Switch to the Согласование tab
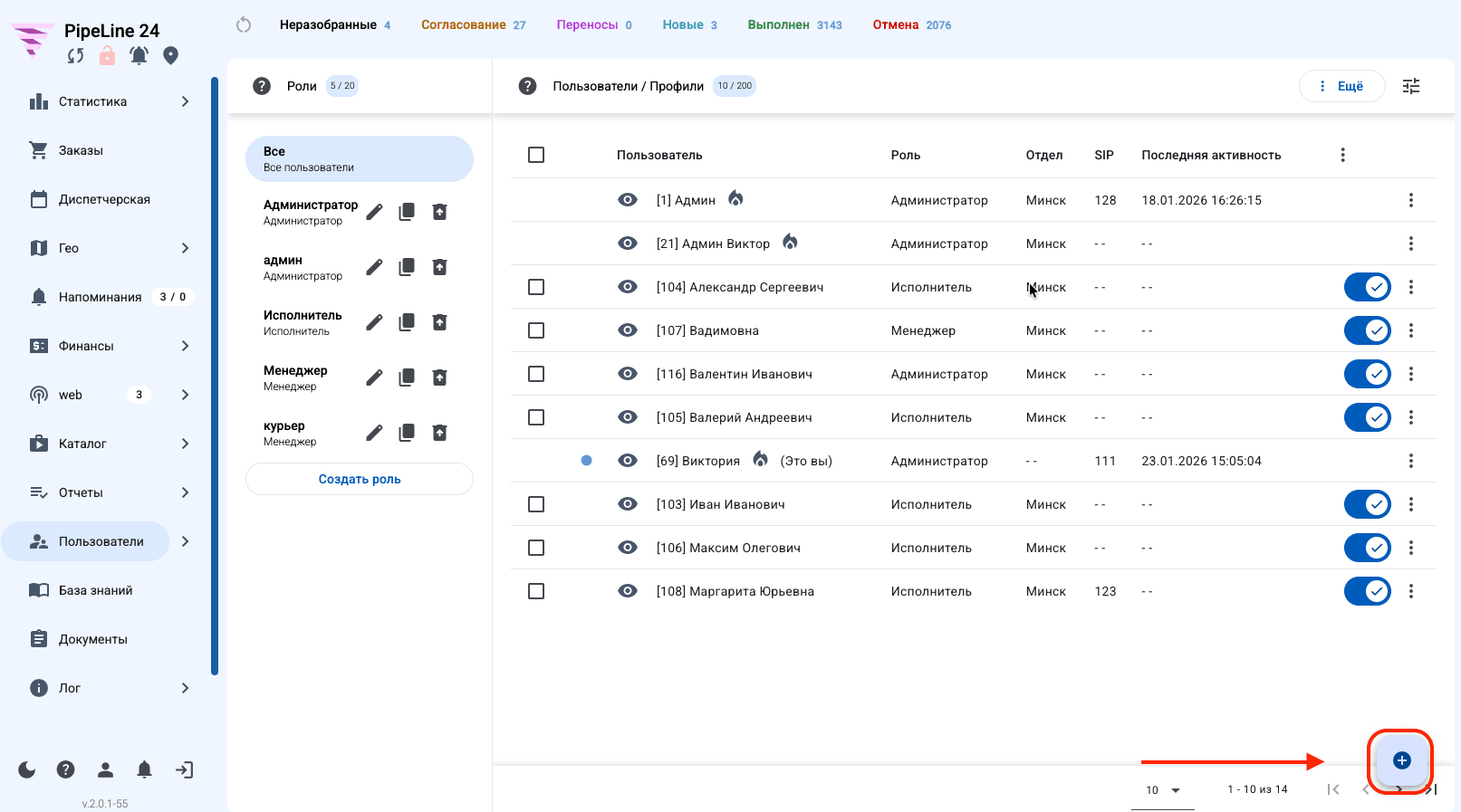Image resolution: width=1461 pixels, height=812 pixels. (x=473, y=24)
